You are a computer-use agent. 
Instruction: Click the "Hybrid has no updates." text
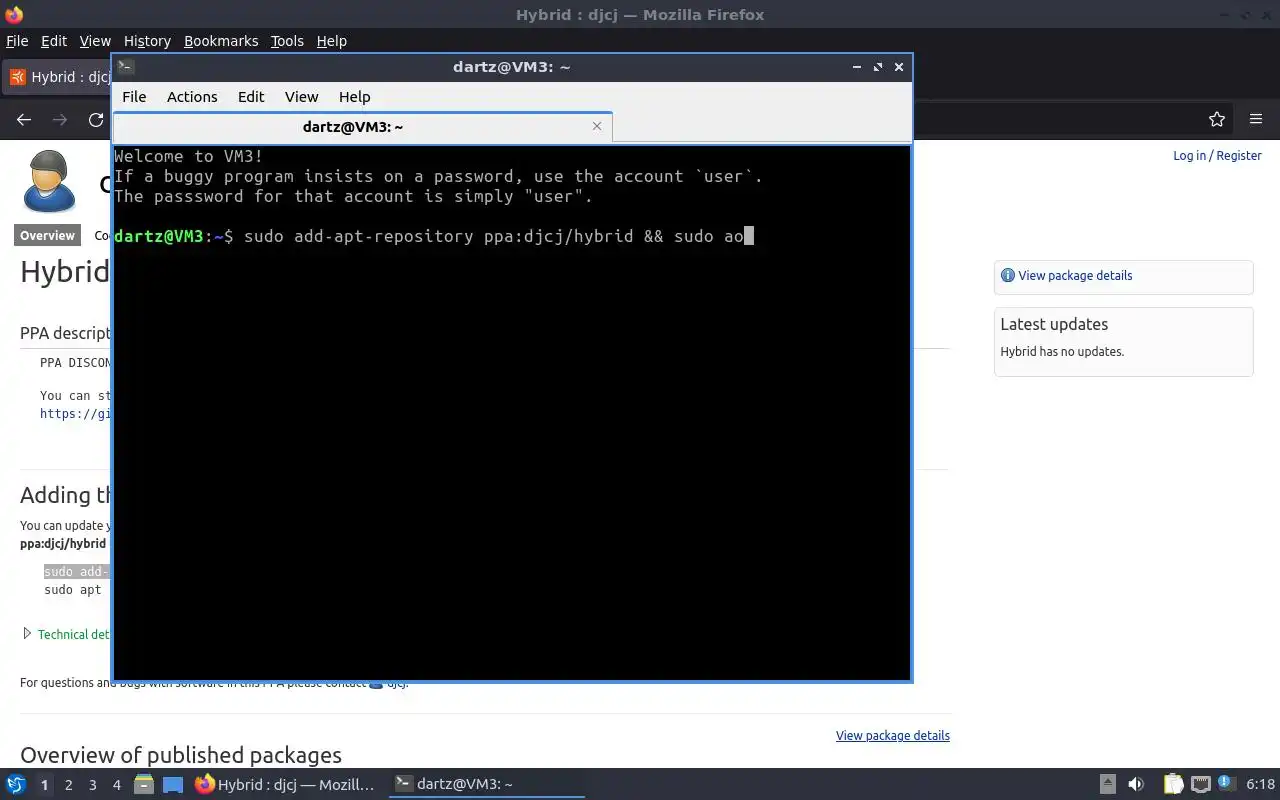coord(1062,352)
